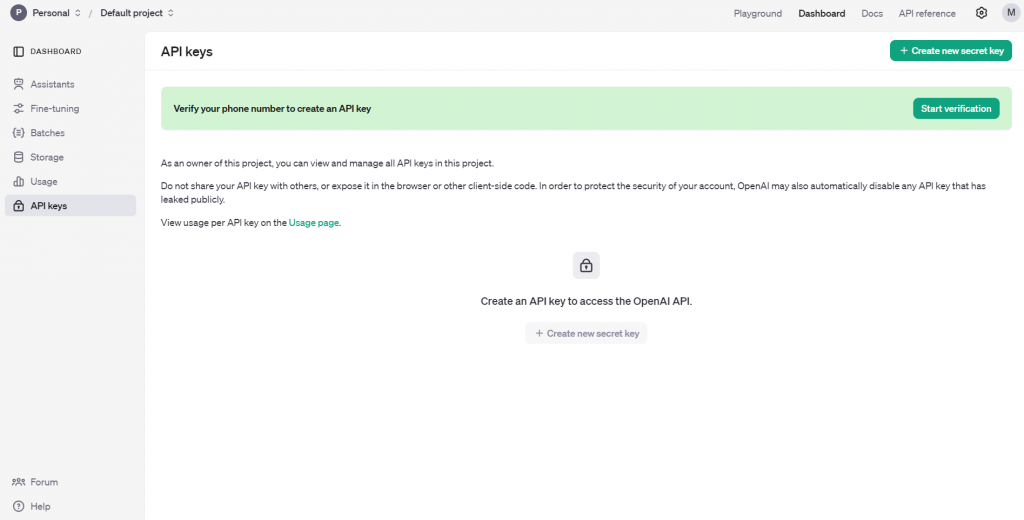Click Start verification button
Screen dimensions: 1024x520
point(956,108)
